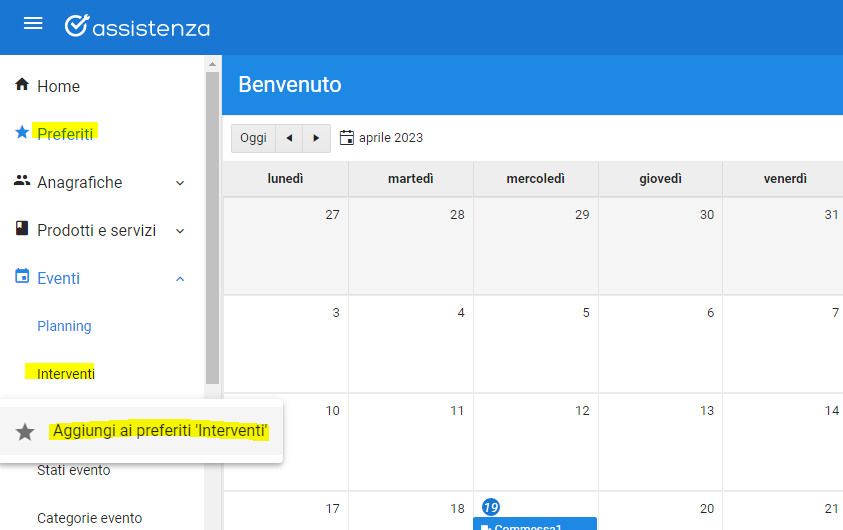843x530 pixels.
Task: Click the aprile 2023 date label
Action: click(391, 138)
